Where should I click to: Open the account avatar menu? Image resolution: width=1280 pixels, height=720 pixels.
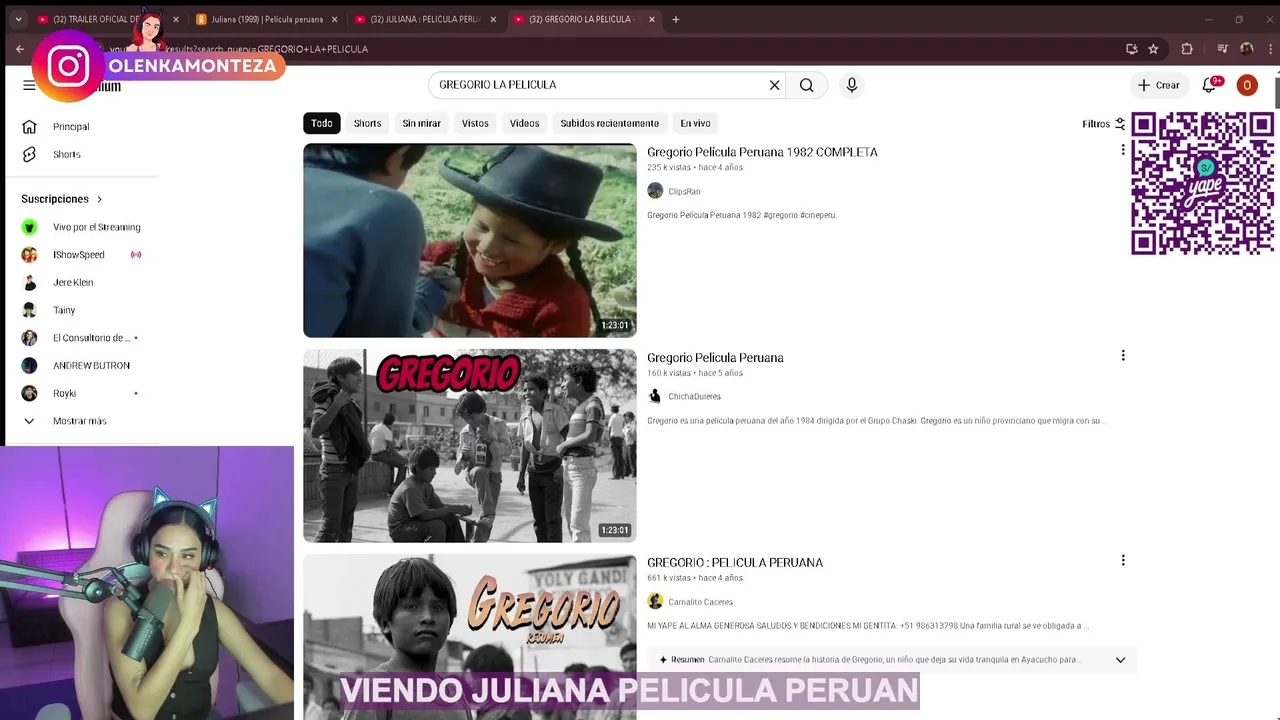pos(1247,85)
